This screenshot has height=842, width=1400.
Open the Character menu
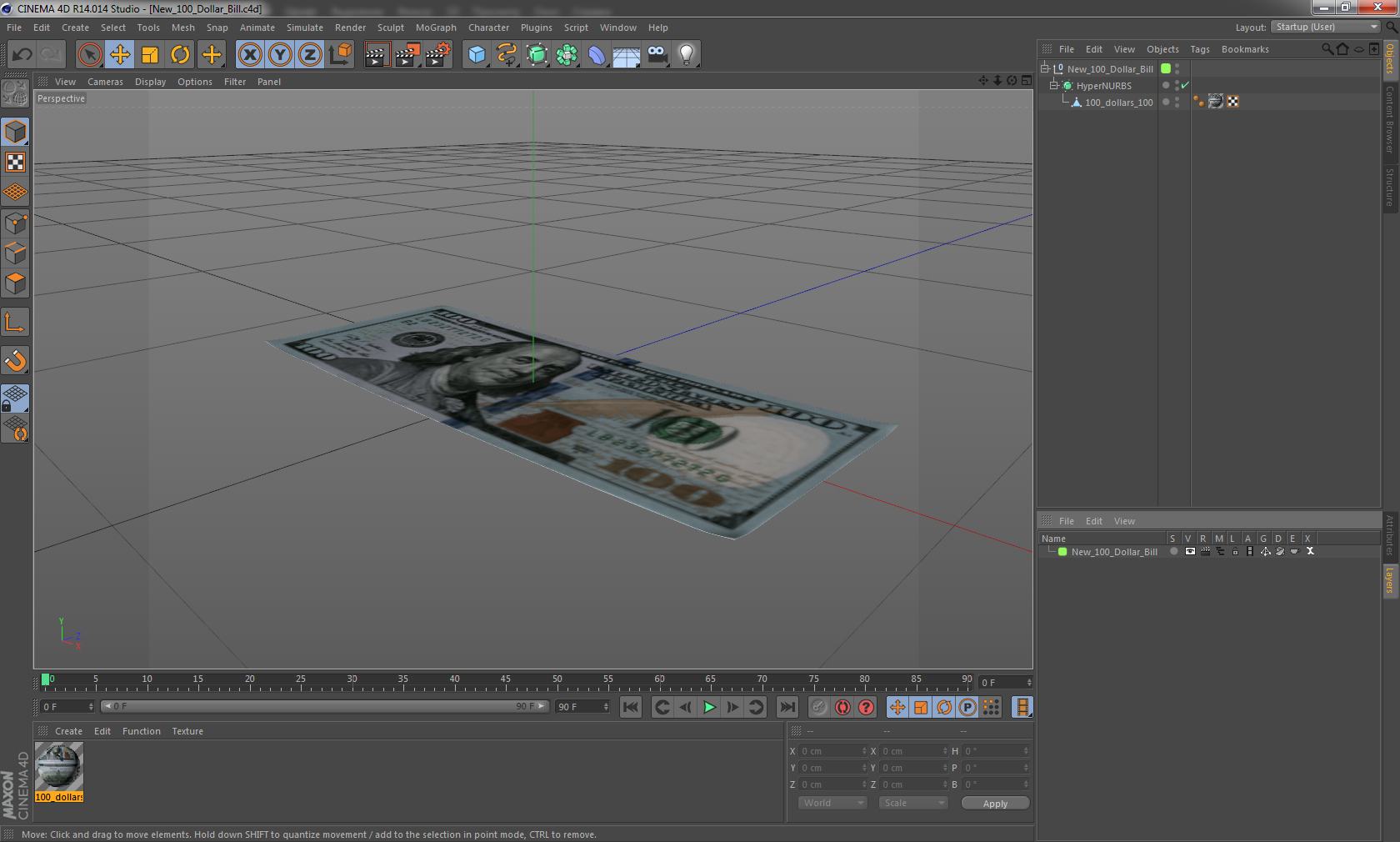pos(488,28)
